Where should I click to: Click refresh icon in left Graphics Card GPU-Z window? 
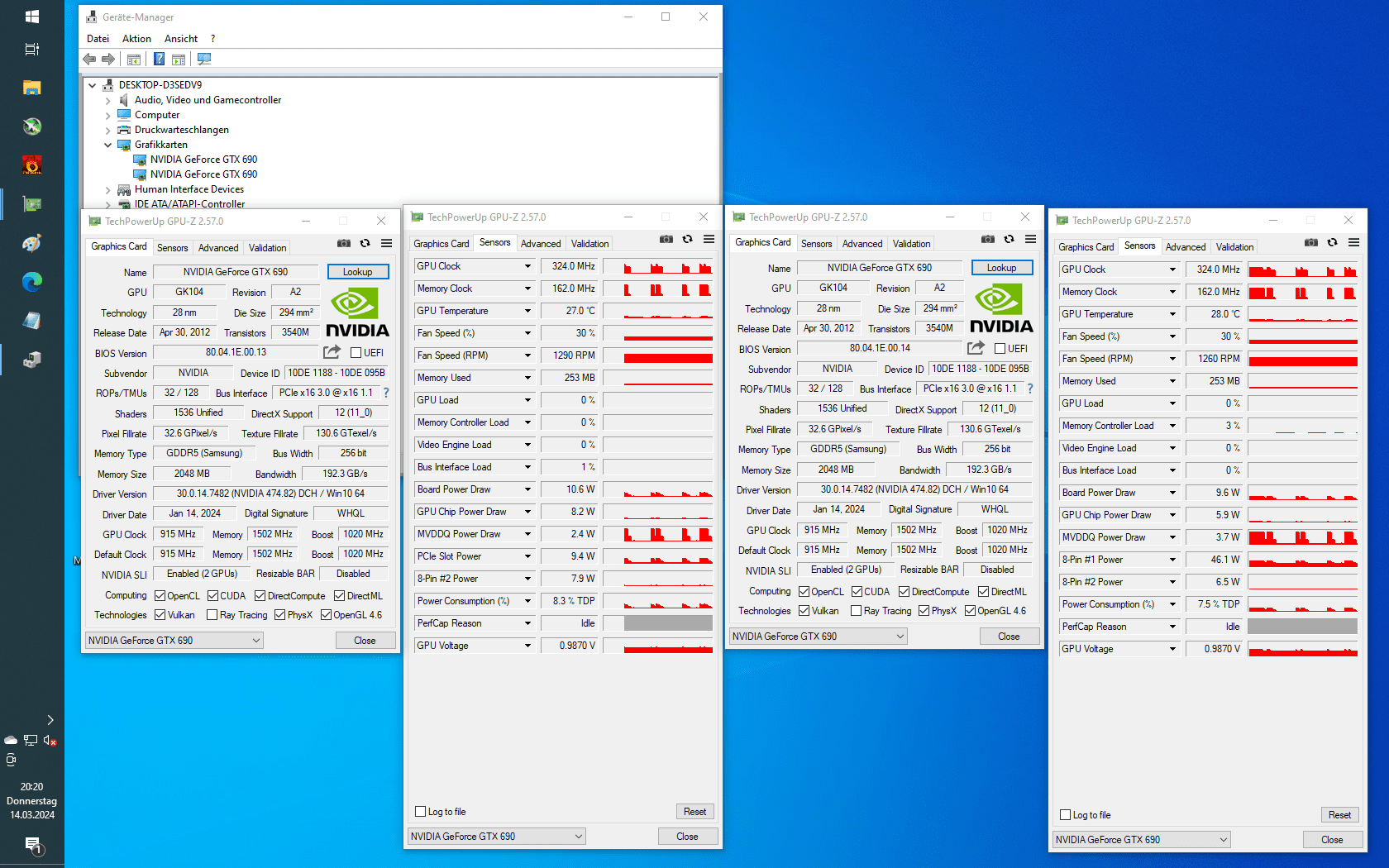click(365, 243)
